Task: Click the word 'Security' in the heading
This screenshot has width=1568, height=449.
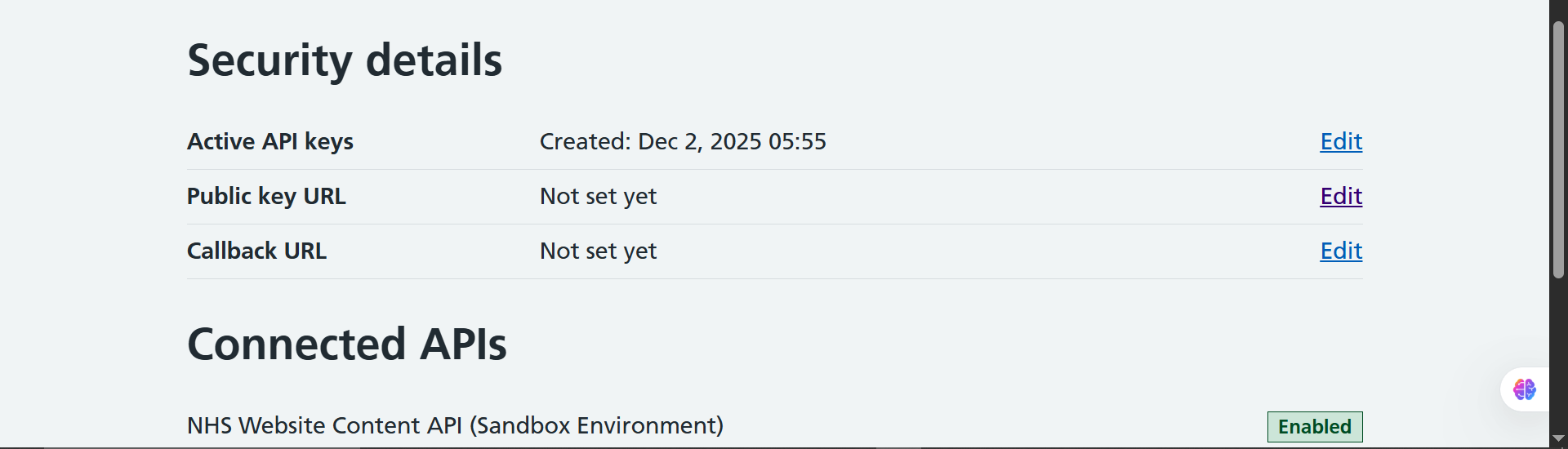Action: 269,60
